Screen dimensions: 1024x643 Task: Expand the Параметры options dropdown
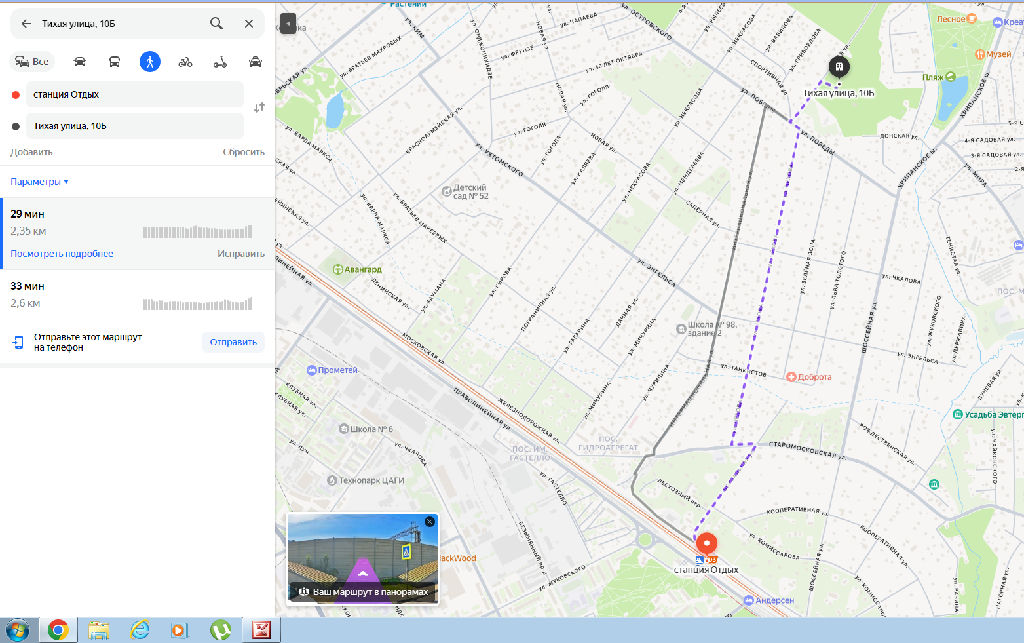click(39, 182)
